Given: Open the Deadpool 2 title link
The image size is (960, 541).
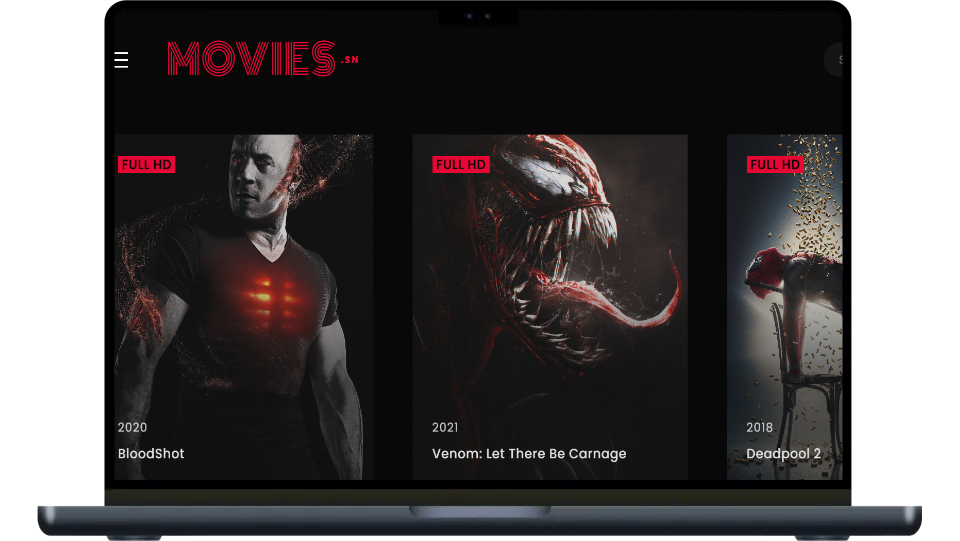Looking at the screenshot, I should 783,454.
